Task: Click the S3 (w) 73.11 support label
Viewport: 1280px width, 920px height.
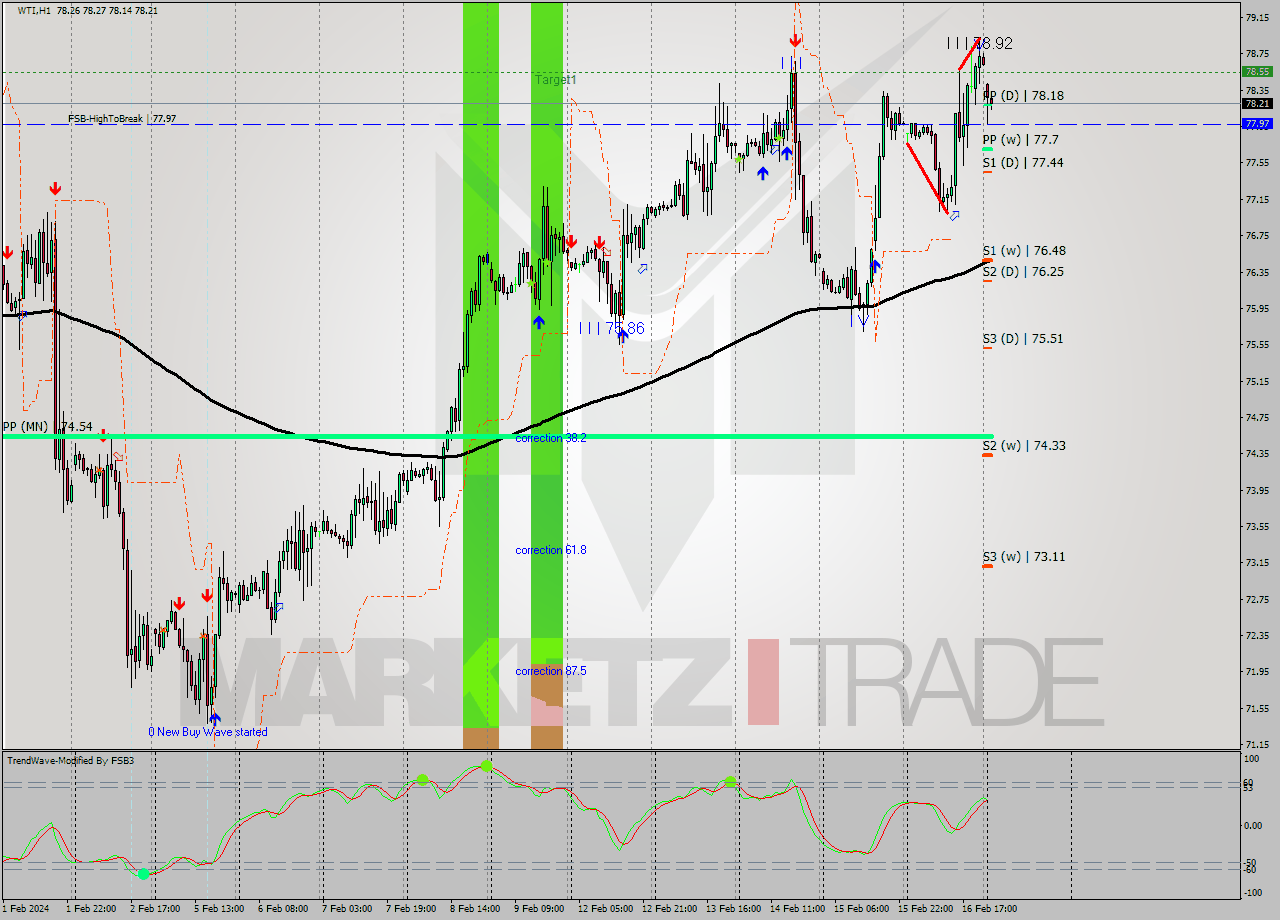Action: tap(1023, 556)
